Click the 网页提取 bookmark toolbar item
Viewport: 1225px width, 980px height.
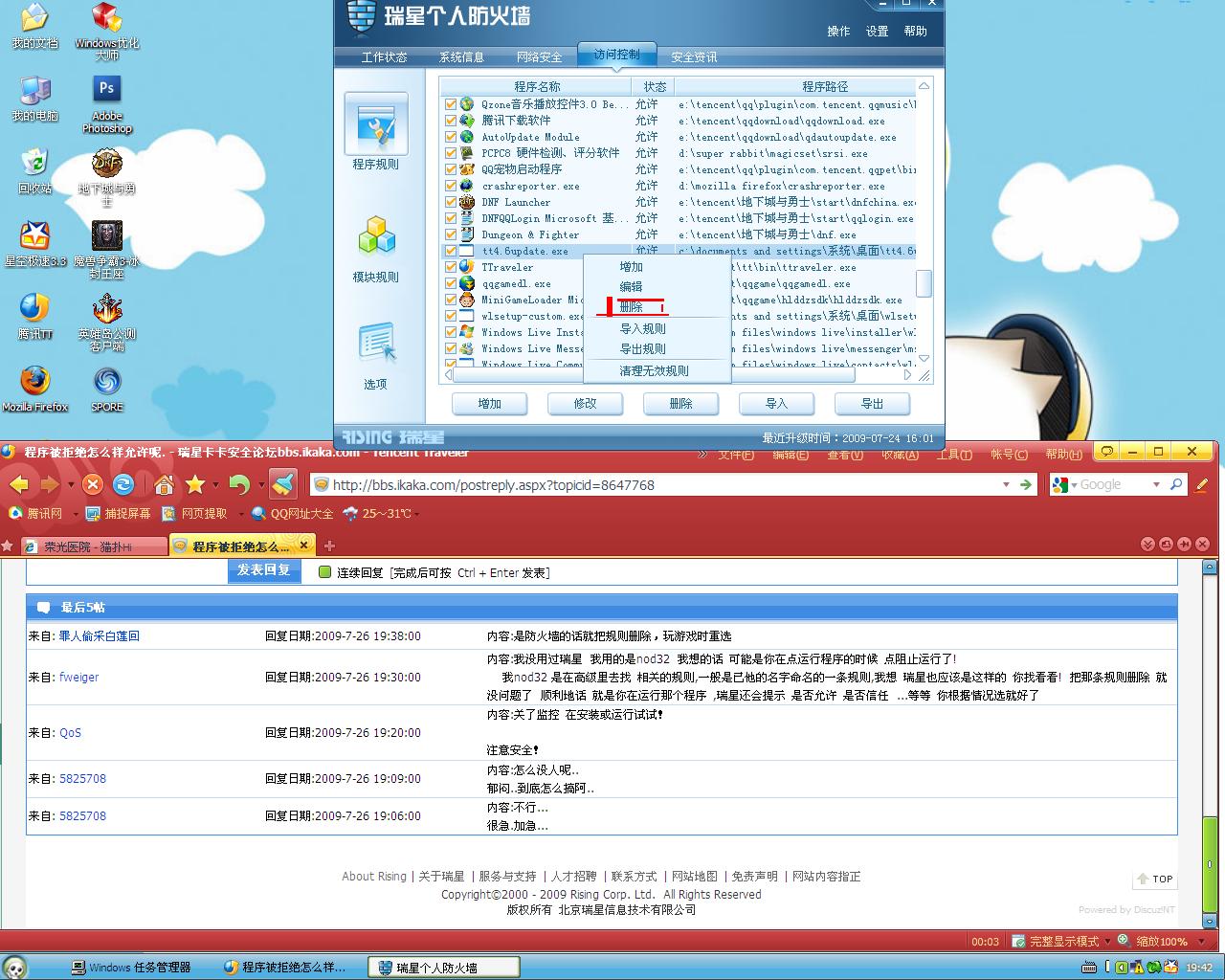tap(195, 514)
